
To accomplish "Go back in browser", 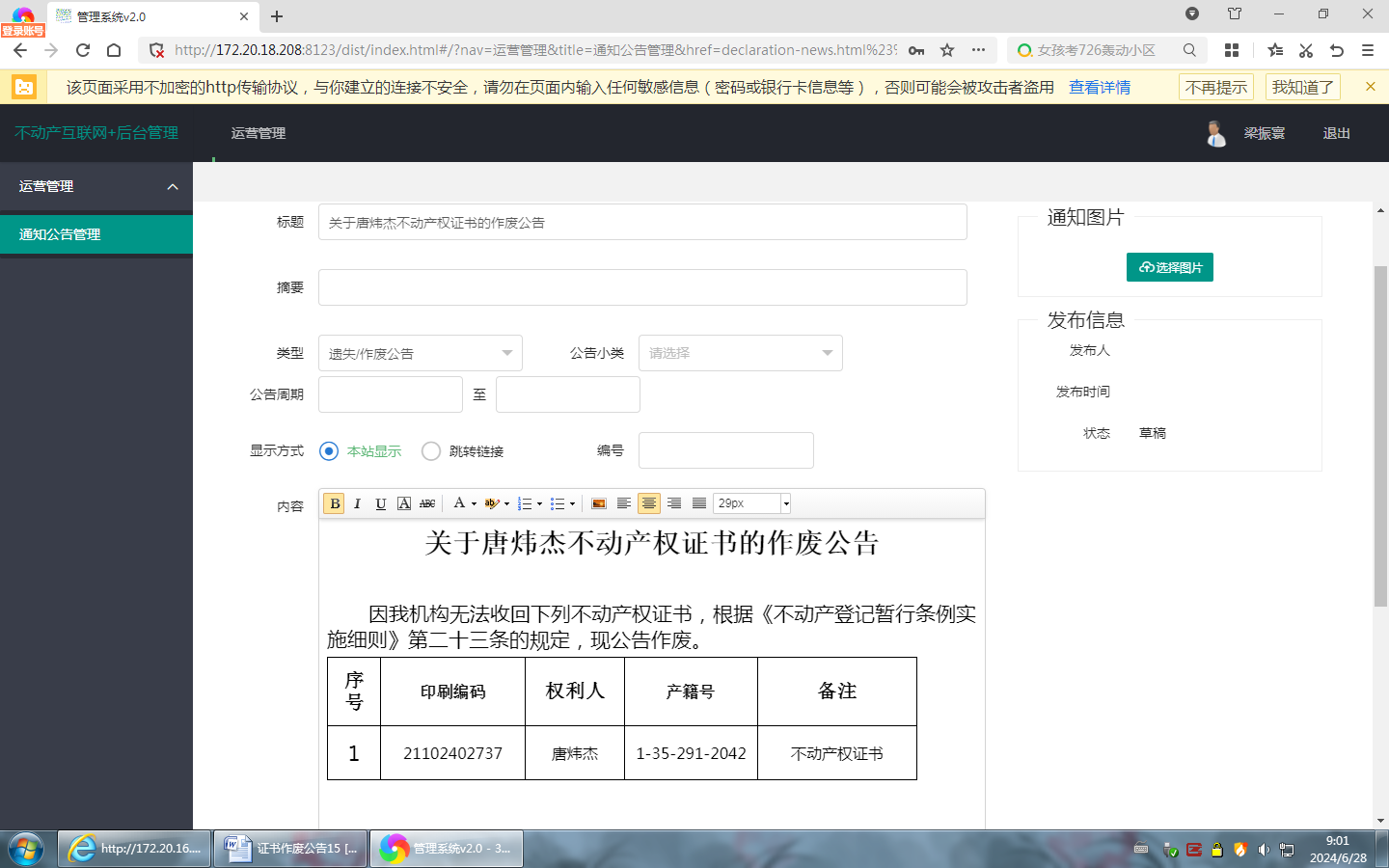I will click(20, 50).
